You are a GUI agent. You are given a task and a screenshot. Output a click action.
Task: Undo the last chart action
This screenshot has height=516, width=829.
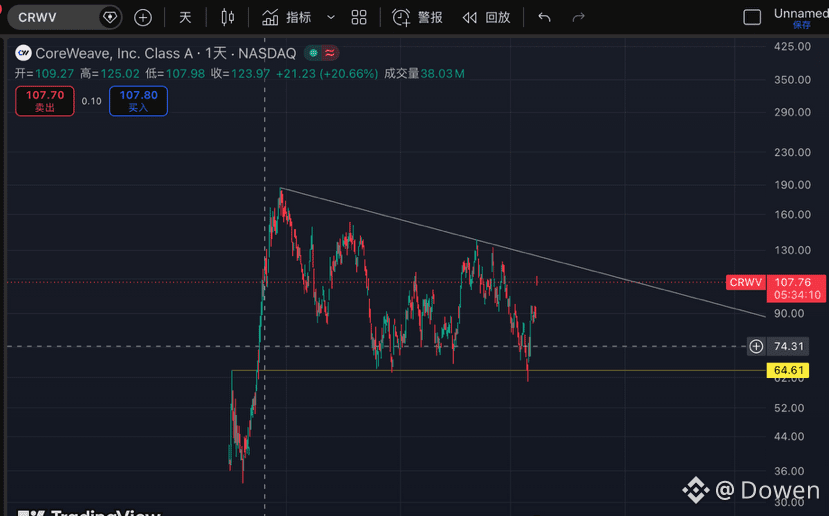point(545,17)
